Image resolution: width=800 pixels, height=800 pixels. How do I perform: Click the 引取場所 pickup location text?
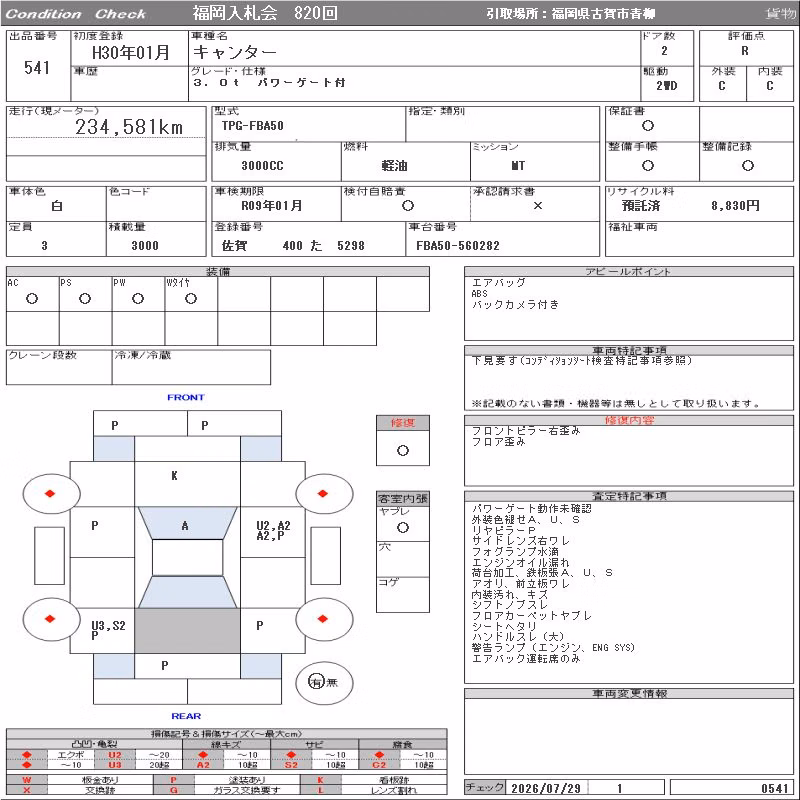click(x=570, y=14)
